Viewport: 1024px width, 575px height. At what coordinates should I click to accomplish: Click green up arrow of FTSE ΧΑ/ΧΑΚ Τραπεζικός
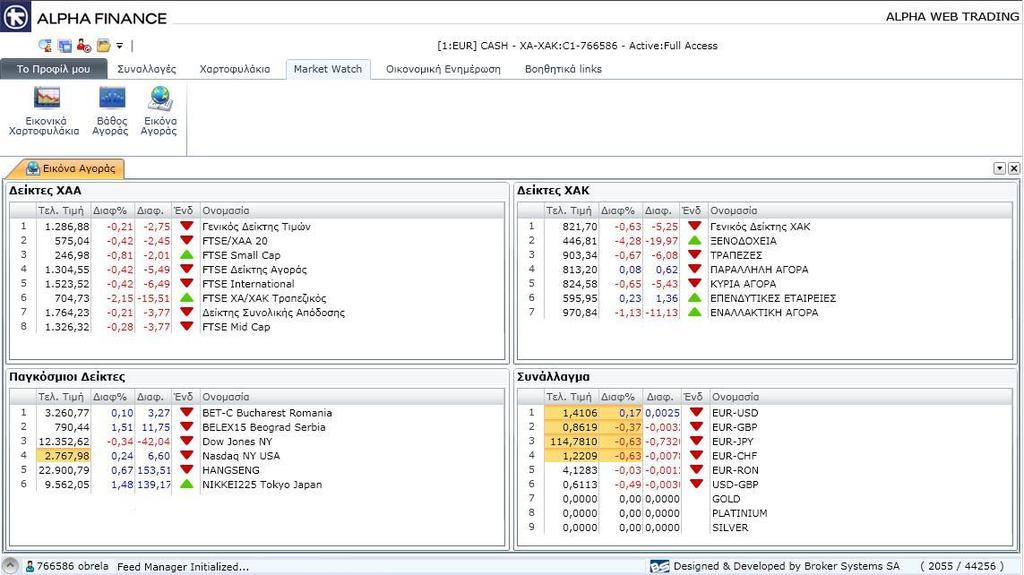coord(187,298)
